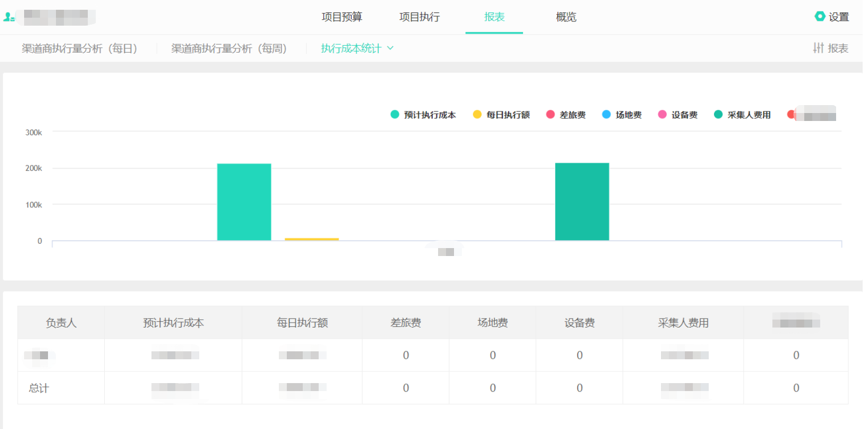The width and height of the screenshot is (864, 429).
Task: Click the 报表 filter sliders icon on the right
Action: pyautogui.click(x=818, y=48)
